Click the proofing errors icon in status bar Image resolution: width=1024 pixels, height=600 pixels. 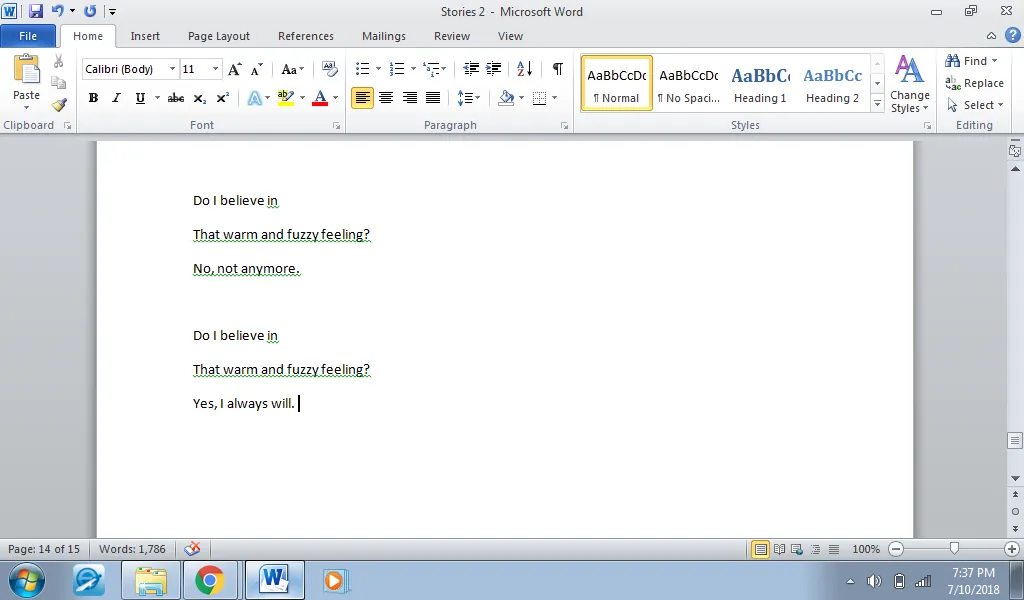coord(192,549)
